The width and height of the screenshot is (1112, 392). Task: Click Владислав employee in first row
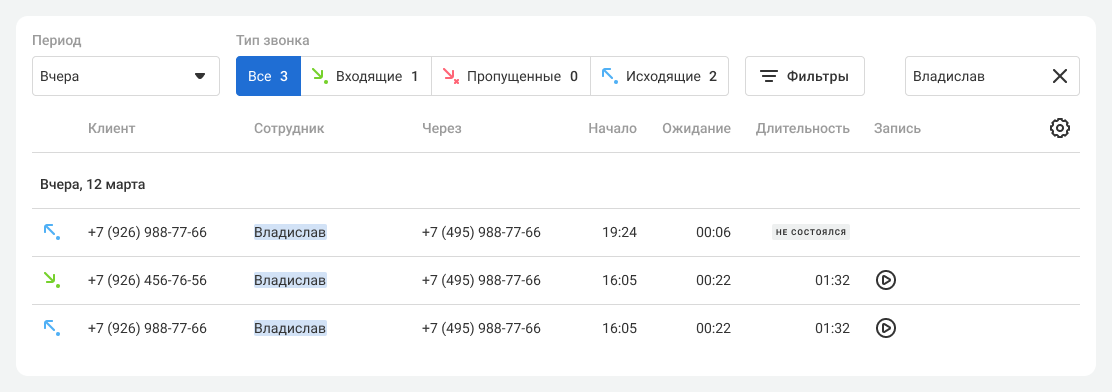point(290,233)
